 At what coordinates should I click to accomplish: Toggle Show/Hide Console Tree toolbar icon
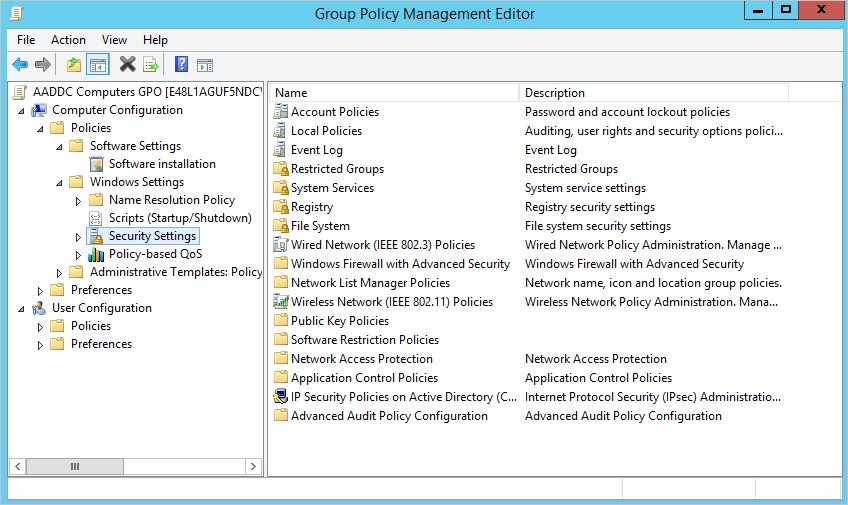(98, 65)
